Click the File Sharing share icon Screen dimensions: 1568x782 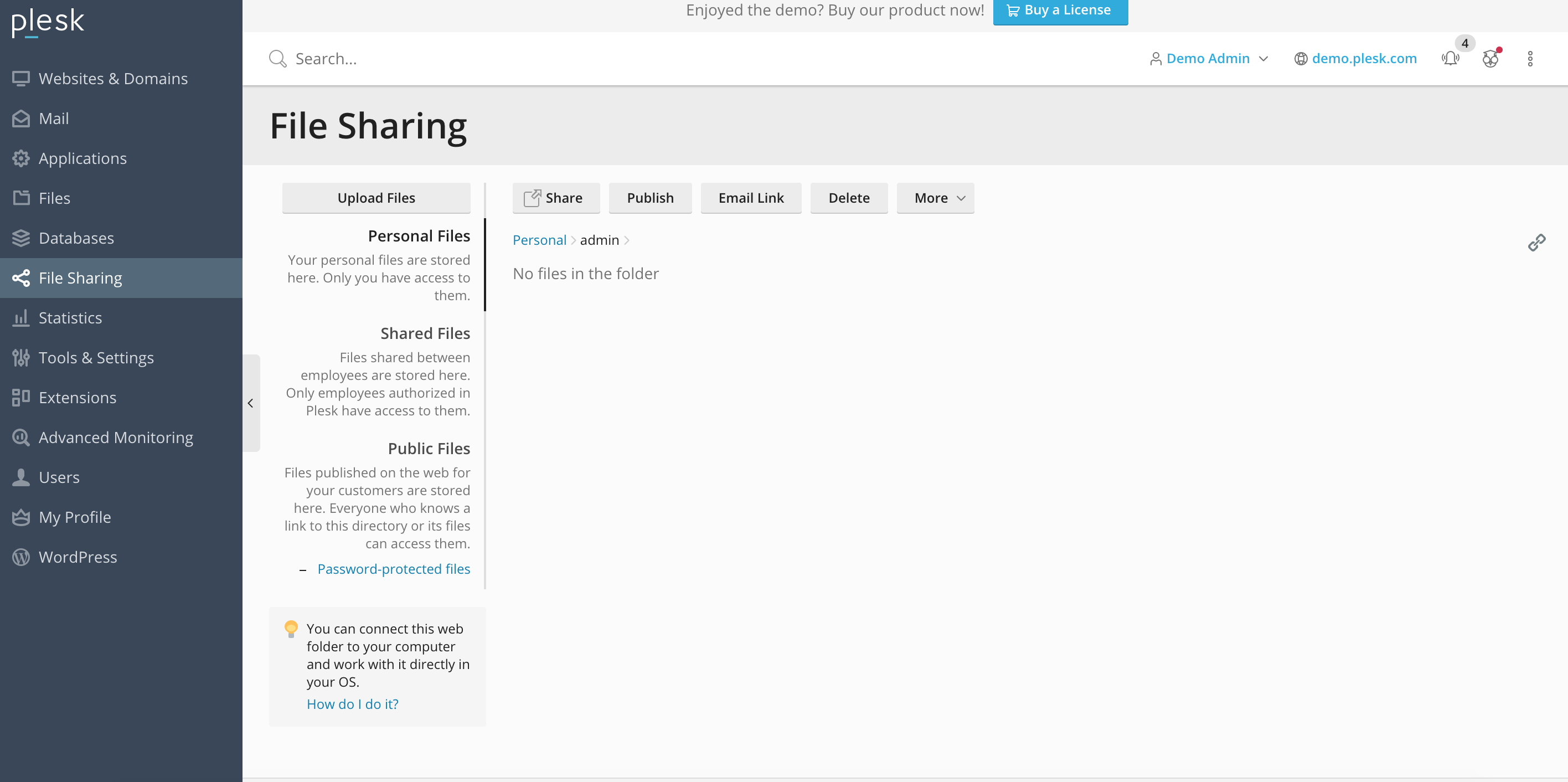20,277
